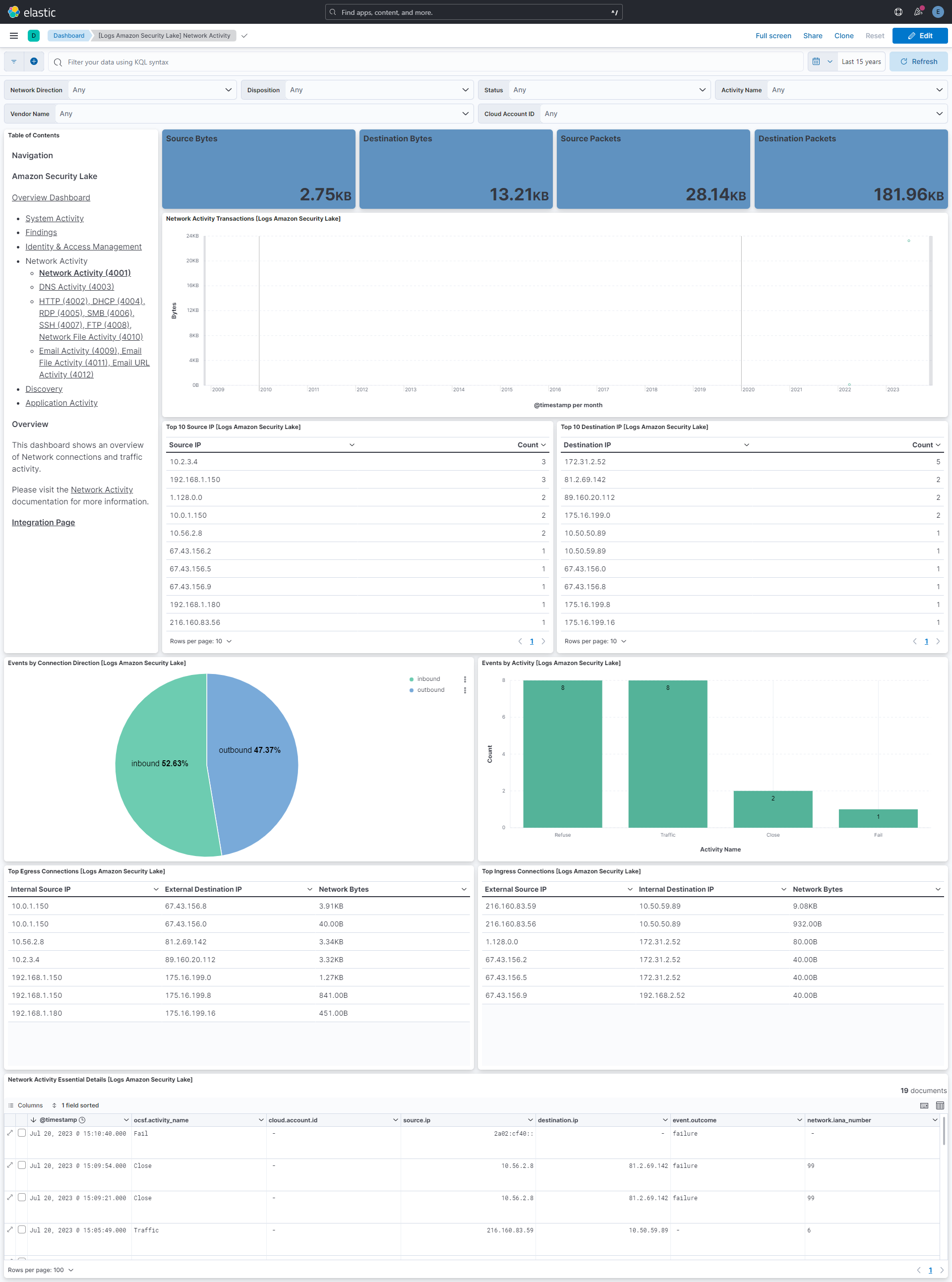Open Share in the top menu
This screenshot has width=952, height=1282.
[x=813, y=36]
